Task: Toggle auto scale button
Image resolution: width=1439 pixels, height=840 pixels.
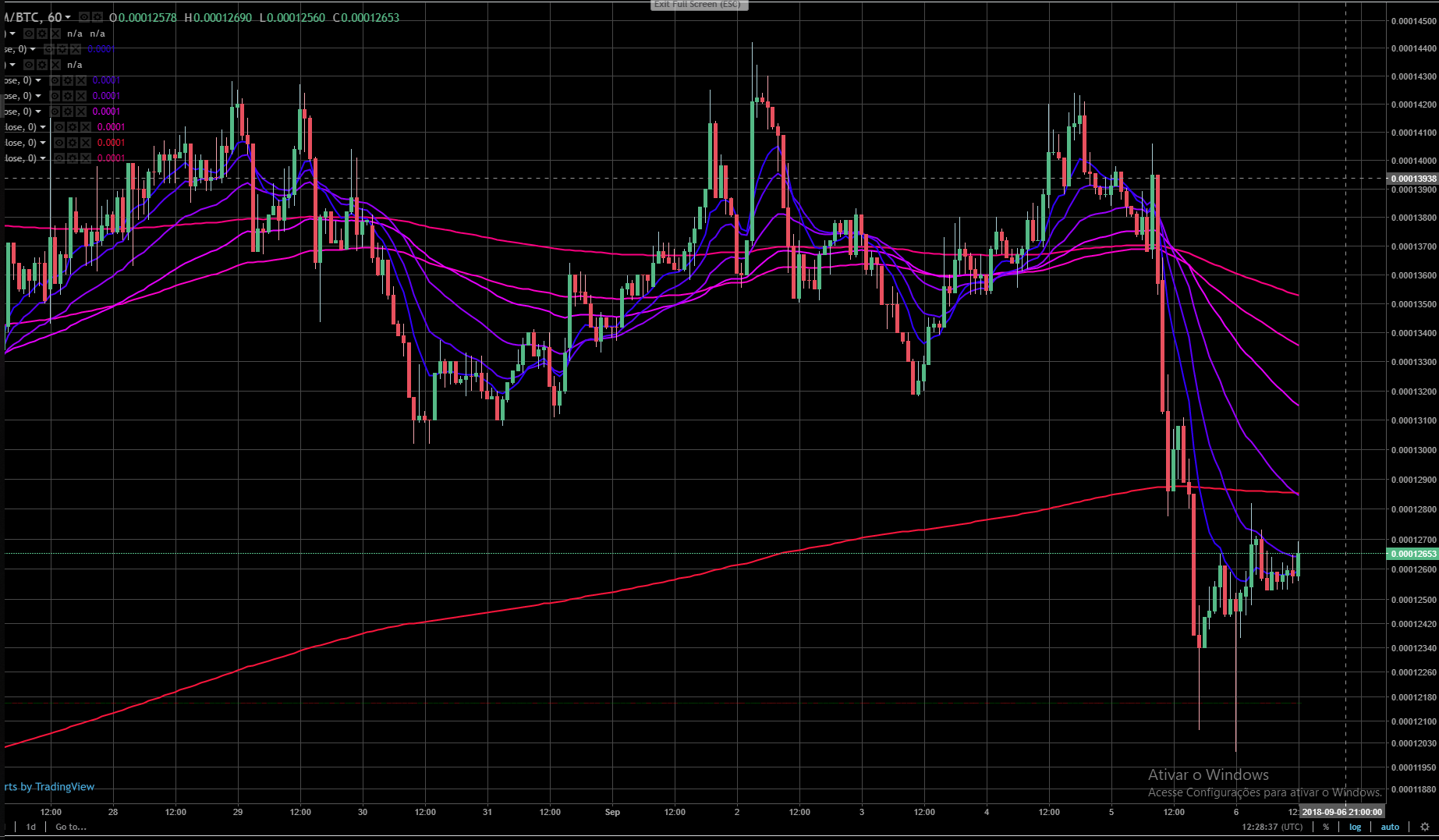Action: (1390, 827)
